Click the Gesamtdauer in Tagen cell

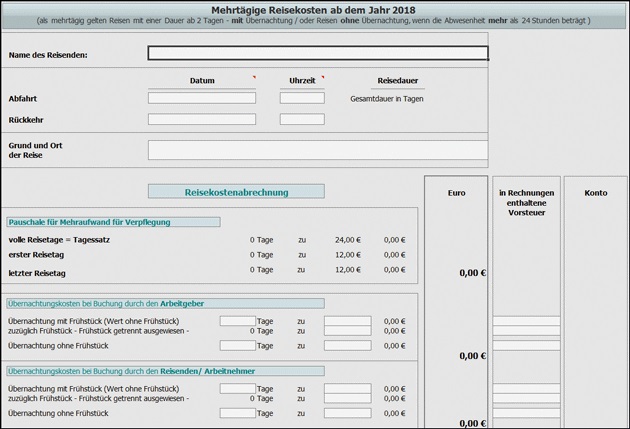point(387,99)
